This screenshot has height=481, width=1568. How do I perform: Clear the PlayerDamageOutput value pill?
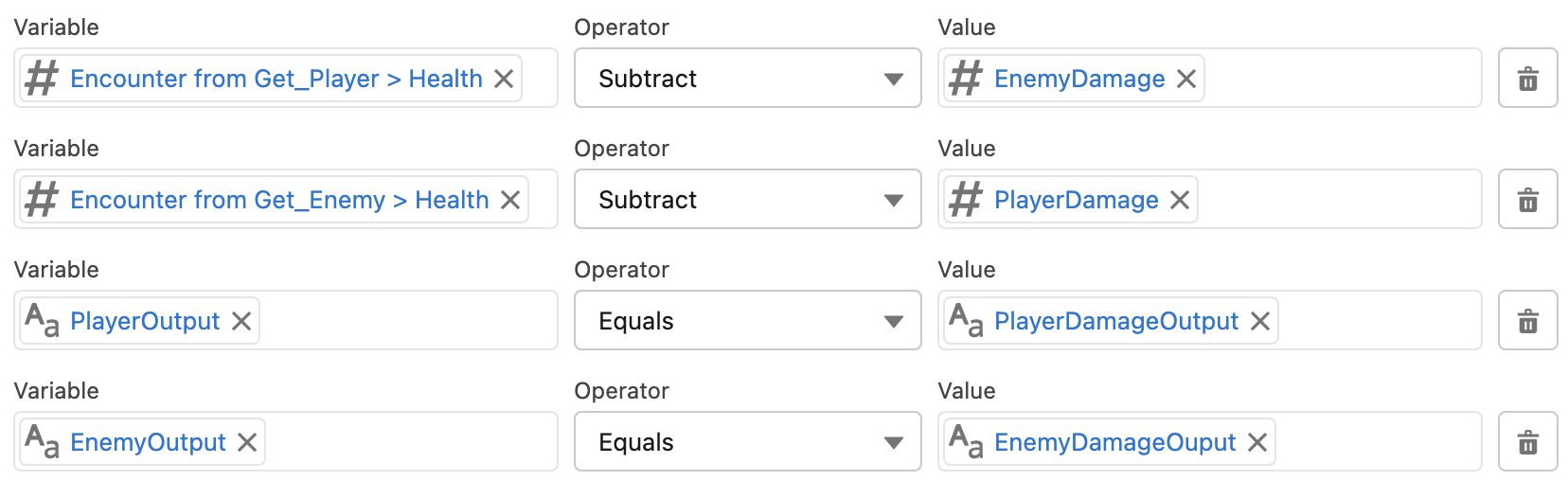pos(1260,321)
